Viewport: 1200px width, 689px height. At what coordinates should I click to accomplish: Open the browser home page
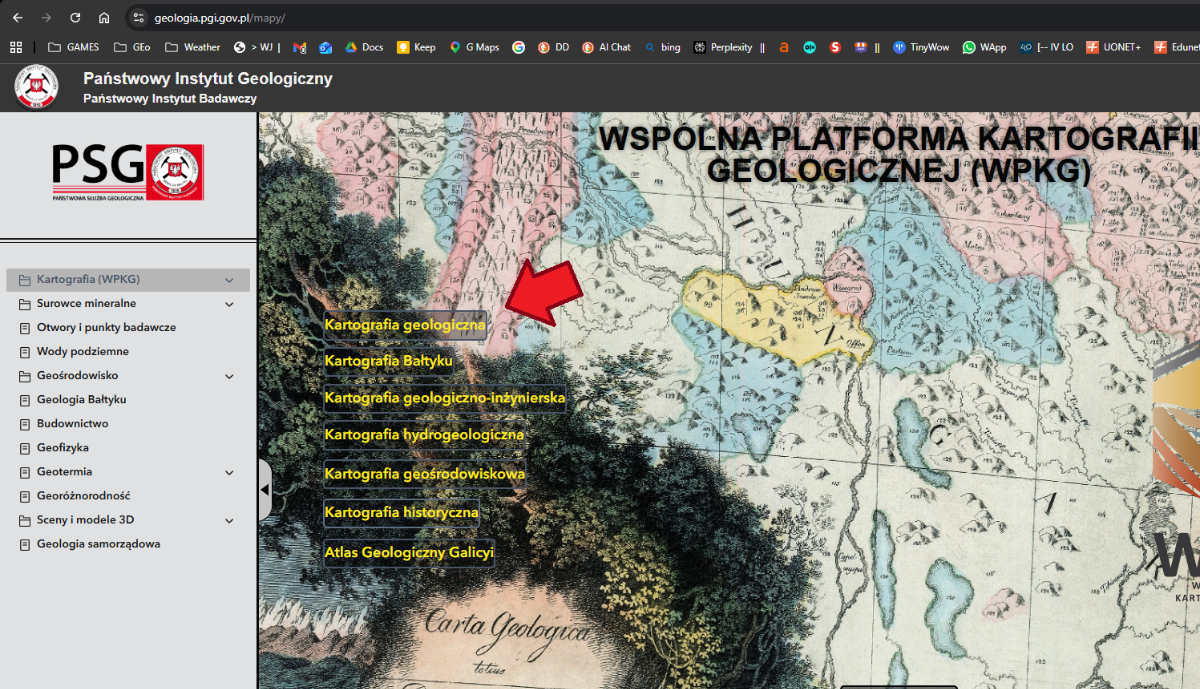pyautogui.click(x=103, y=16)
